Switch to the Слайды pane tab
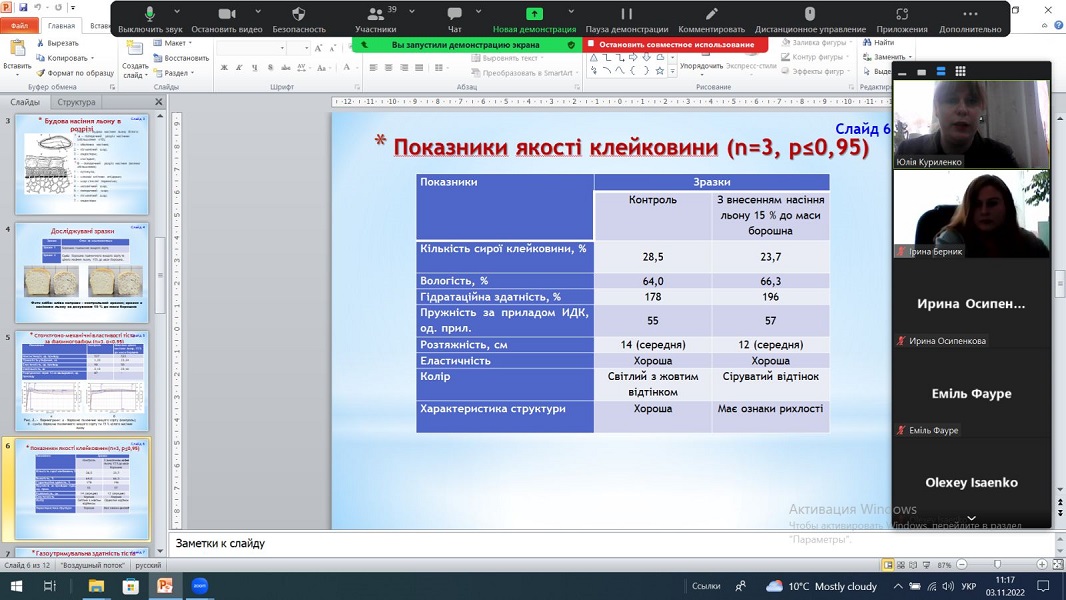Image resolution: width=1066 pixels, height=600 pixels. tap(25, 102)
